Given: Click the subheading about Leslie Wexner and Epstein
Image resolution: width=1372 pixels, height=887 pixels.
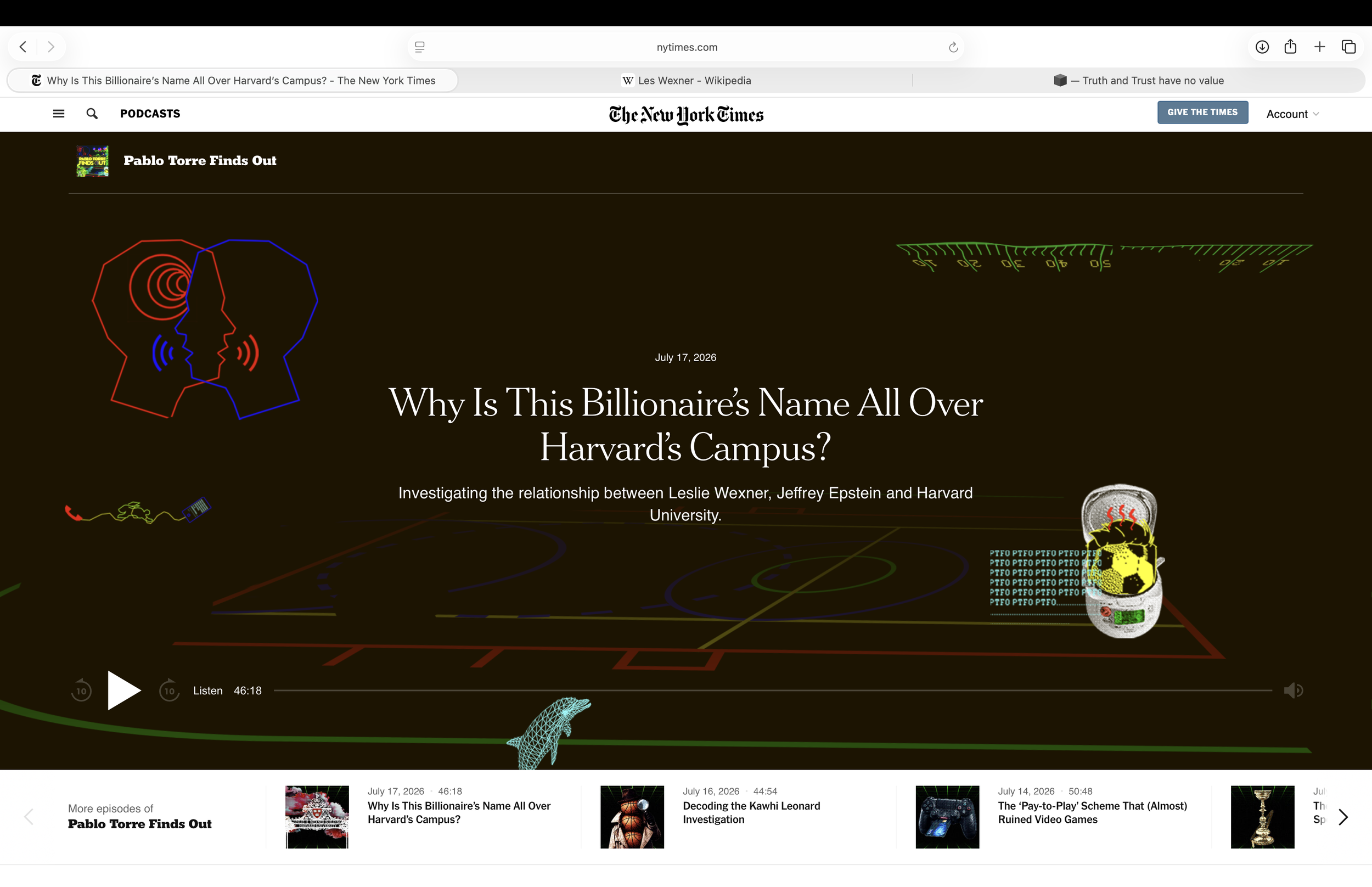Looking at the screenshot, I should pos(685,503).
